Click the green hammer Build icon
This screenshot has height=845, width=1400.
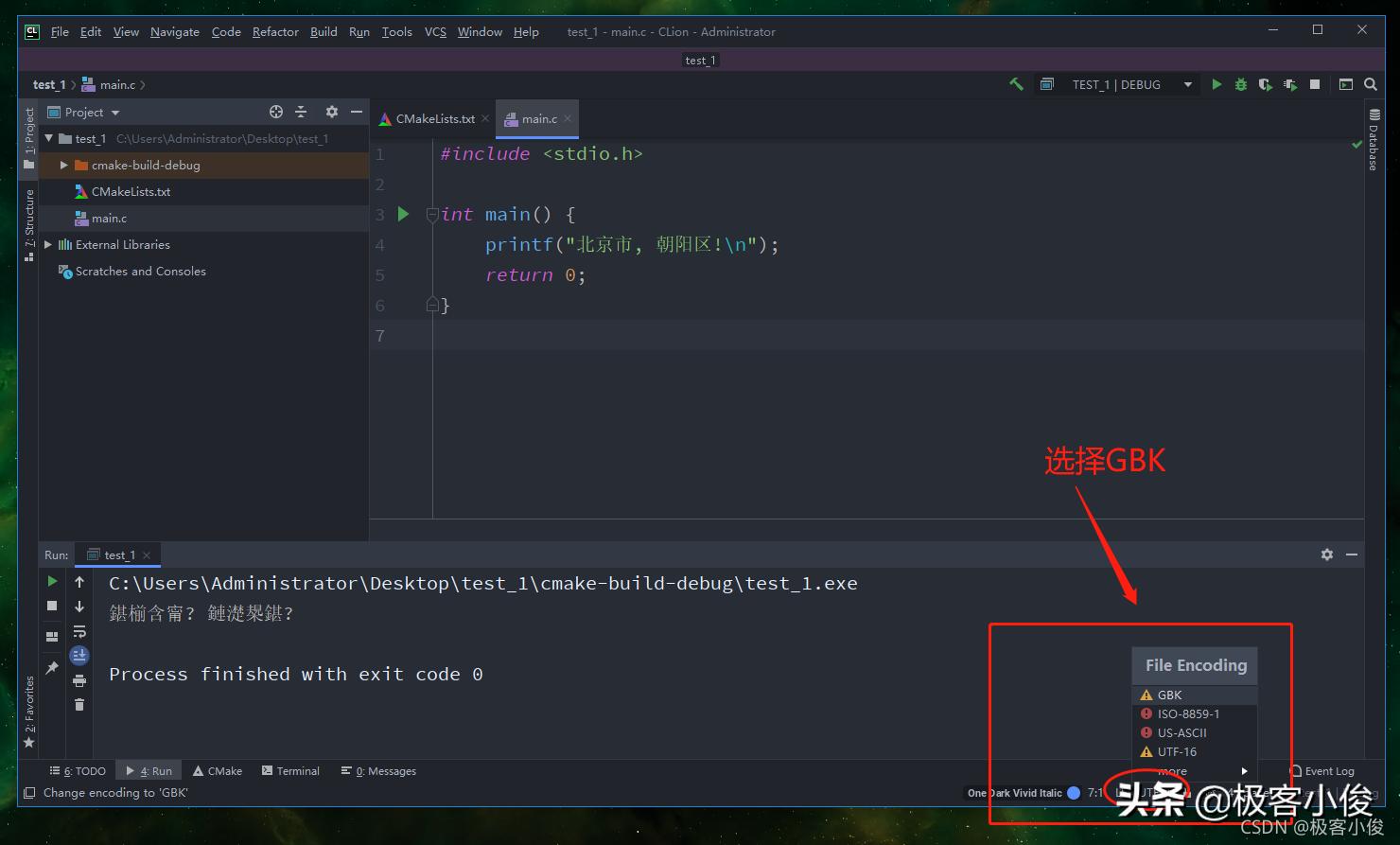1016,84
